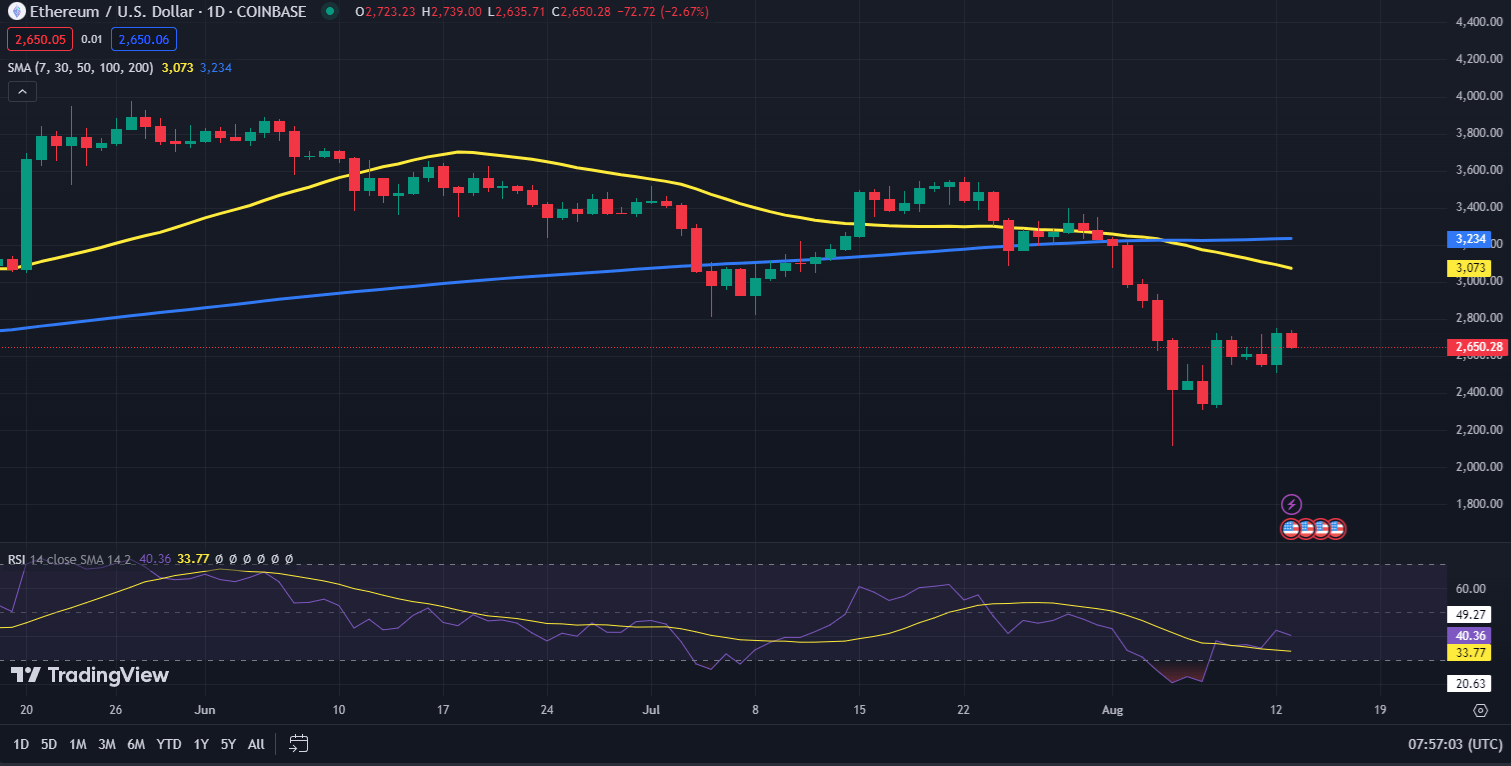Click the yellow RSI value 33.77 in legend
1511x766 pixels.
coord(193,559)
